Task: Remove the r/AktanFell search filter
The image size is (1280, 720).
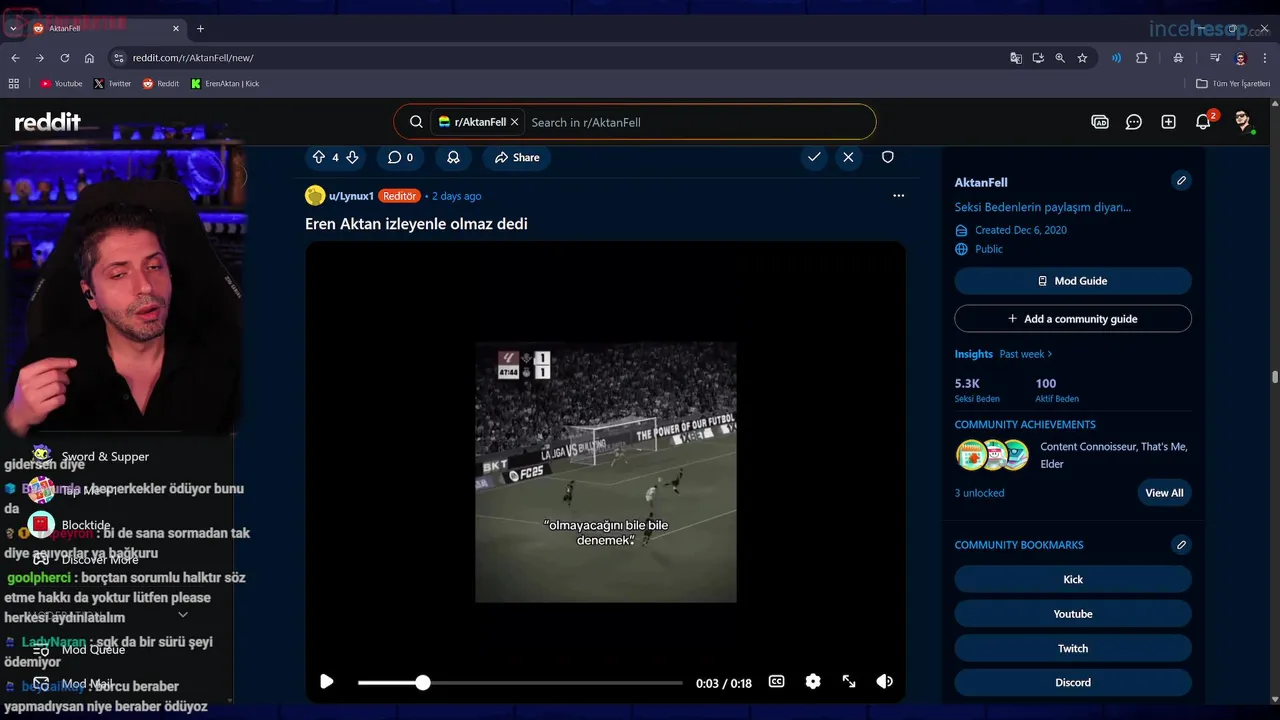Action: pyautogui.click(x=514, y=122)
